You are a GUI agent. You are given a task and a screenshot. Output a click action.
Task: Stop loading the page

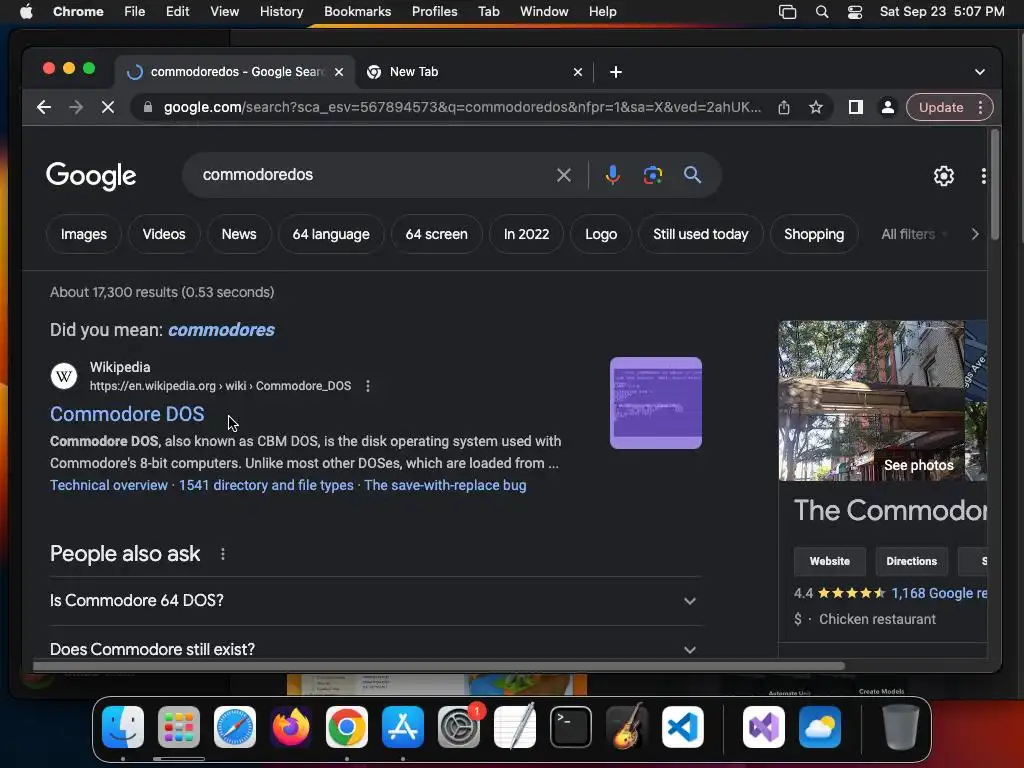pyautogui.click(x=108, y=107)
